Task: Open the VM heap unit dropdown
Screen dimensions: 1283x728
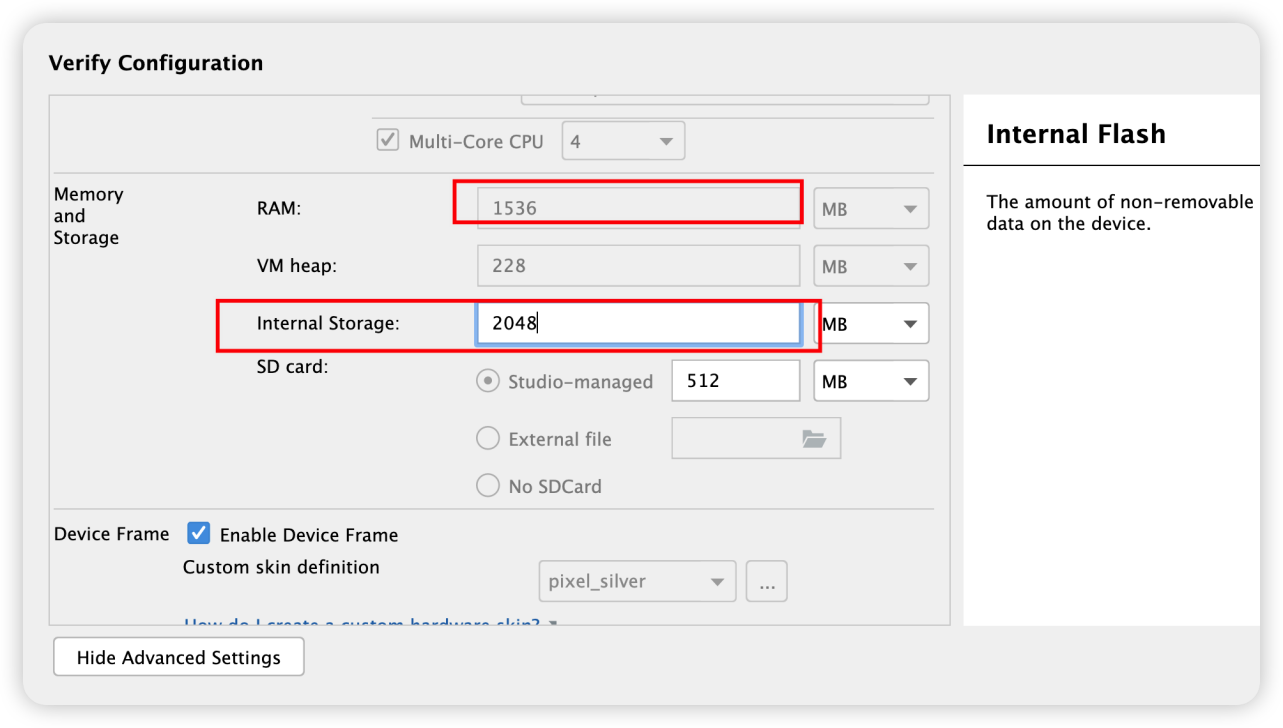Action: point(871,267)
